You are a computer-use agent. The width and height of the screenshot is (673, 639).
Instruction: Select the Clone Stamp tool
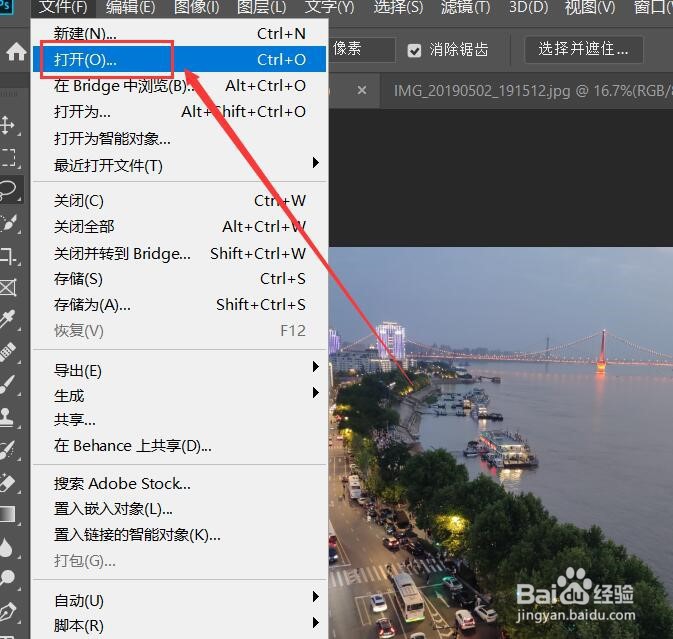[8, 417]
